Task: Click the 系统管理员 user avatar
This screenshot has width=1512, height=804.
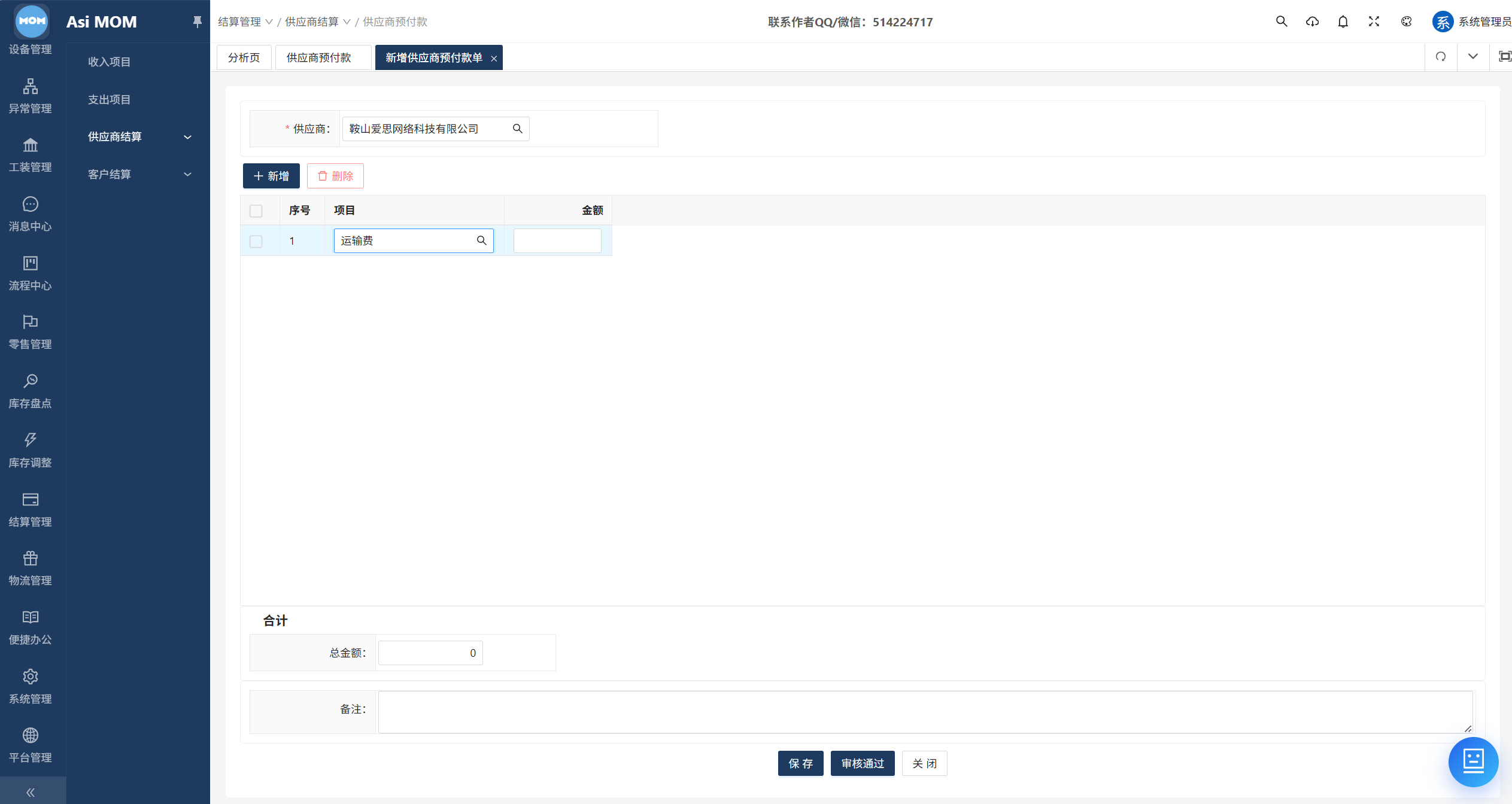Action: [1443, 22]
